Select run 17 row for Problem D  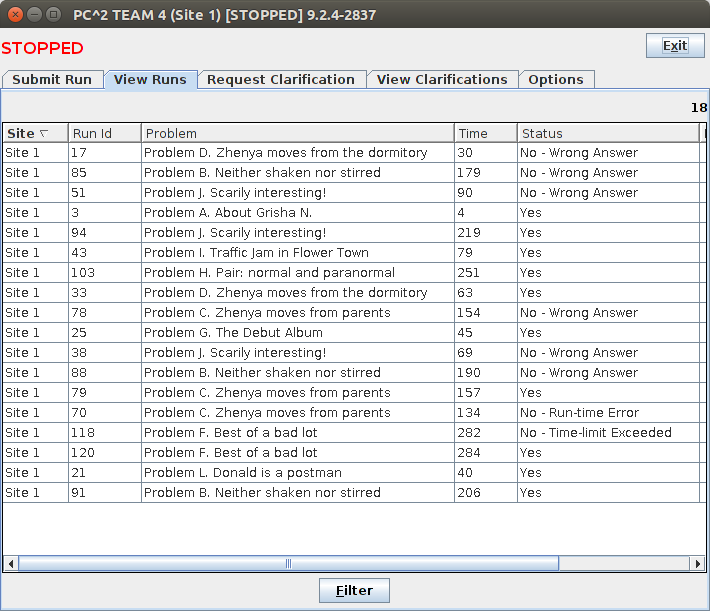(x=285, y=153)
